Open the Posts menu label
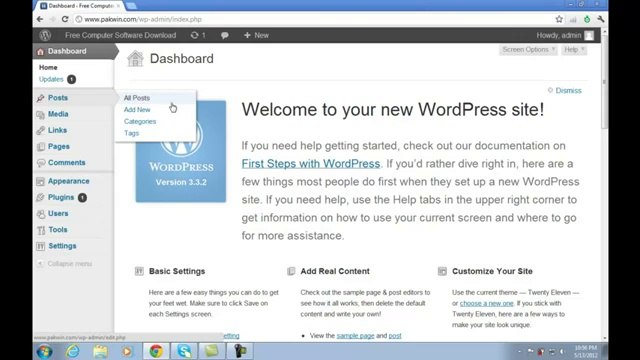The height and width of the screenshot is (360, 640). coord(58,98)
